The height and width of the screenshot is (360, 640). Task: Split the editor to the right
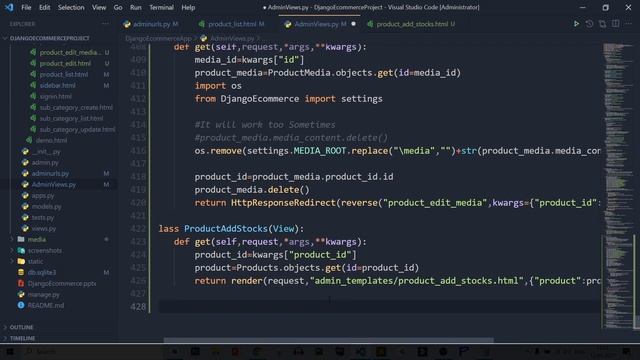coord(616,24)
